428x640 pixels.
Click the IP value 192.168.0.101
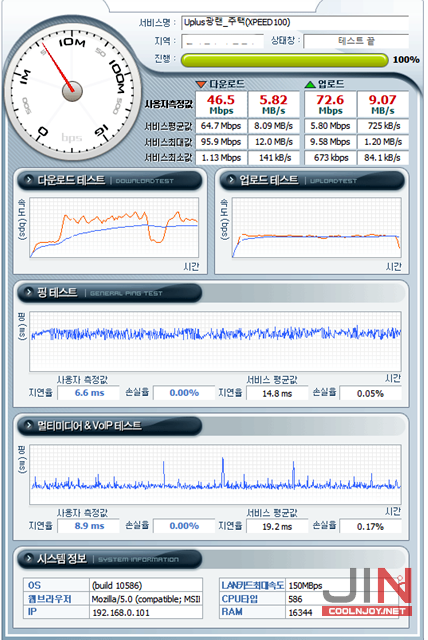point(146,613)
